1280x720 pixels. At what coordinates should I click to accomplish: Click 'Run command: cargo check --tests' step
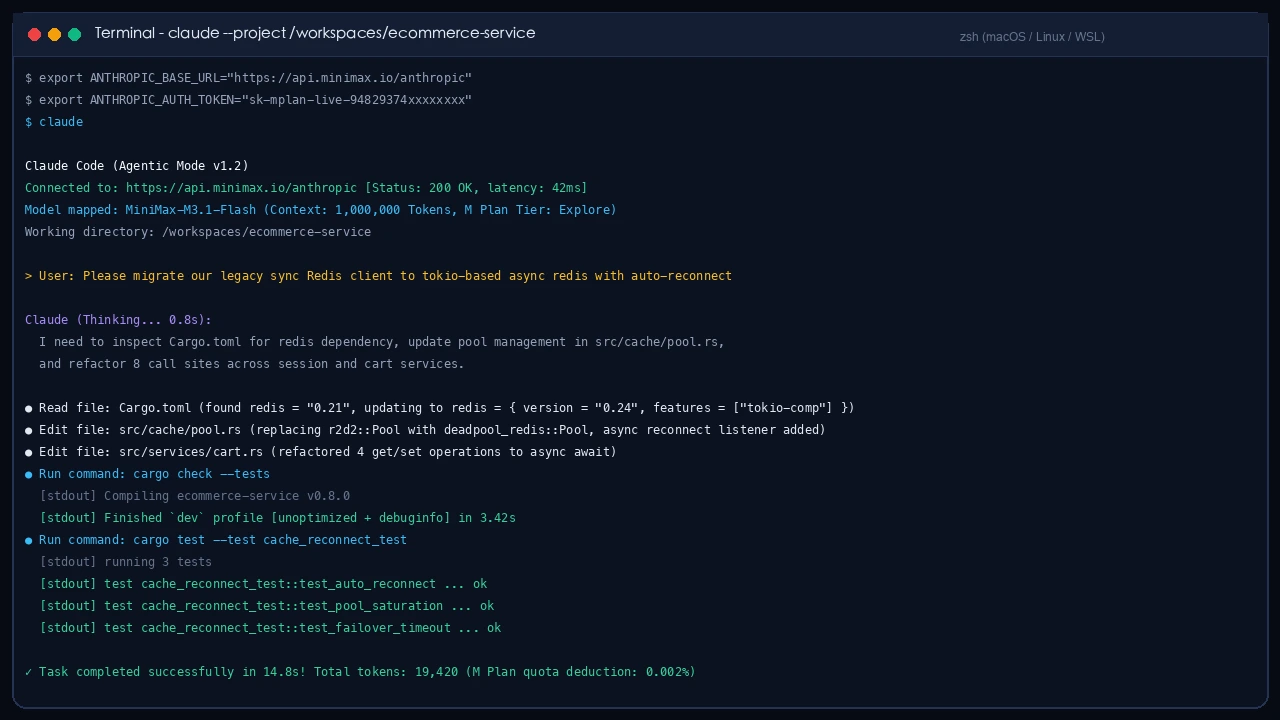click(147, 474)
